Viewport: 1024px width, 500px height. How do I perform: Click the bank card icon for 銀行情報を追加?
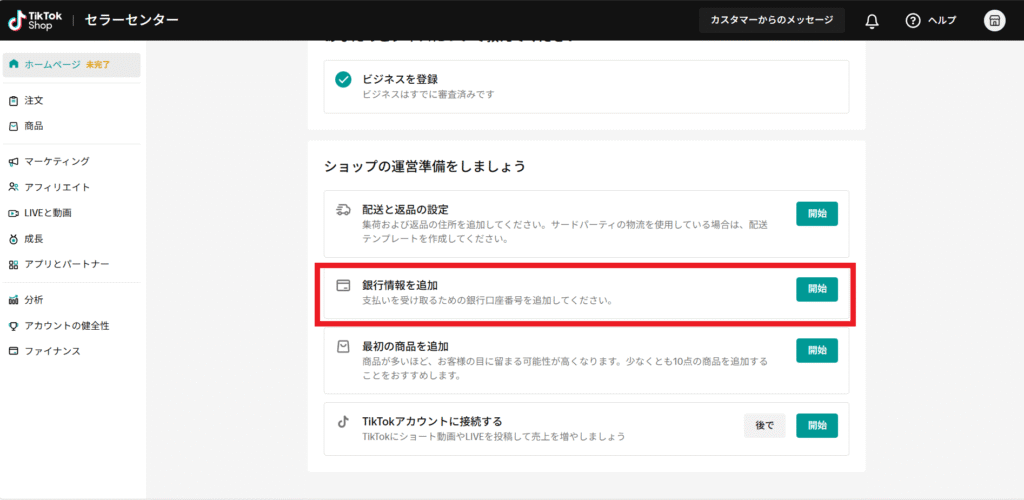tap(344, 286)
